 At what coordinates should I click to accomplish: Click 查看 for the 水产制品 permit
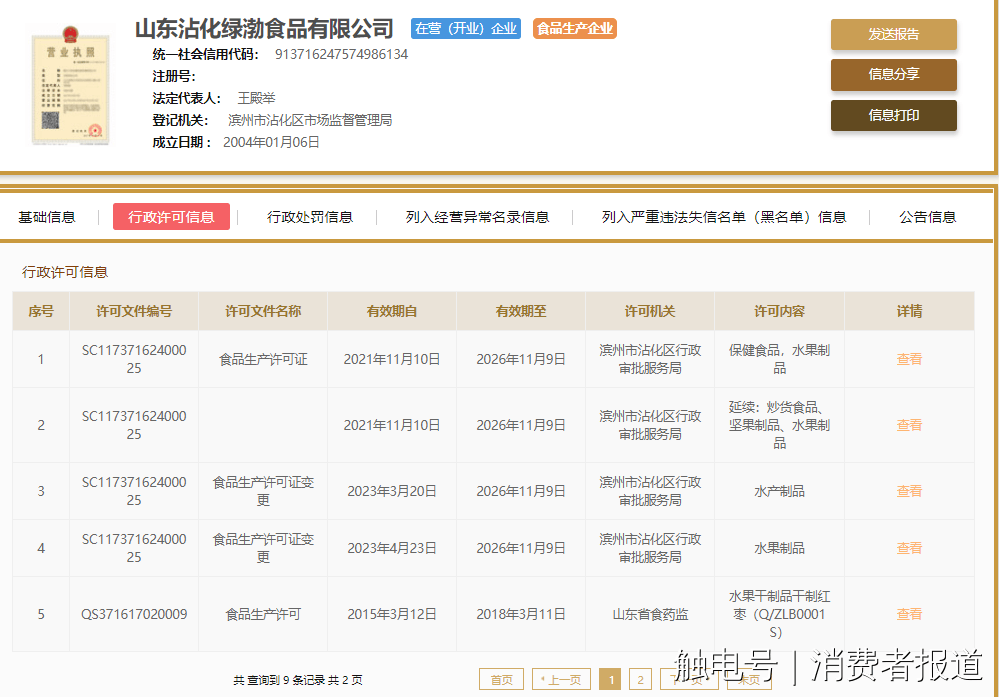909,491
